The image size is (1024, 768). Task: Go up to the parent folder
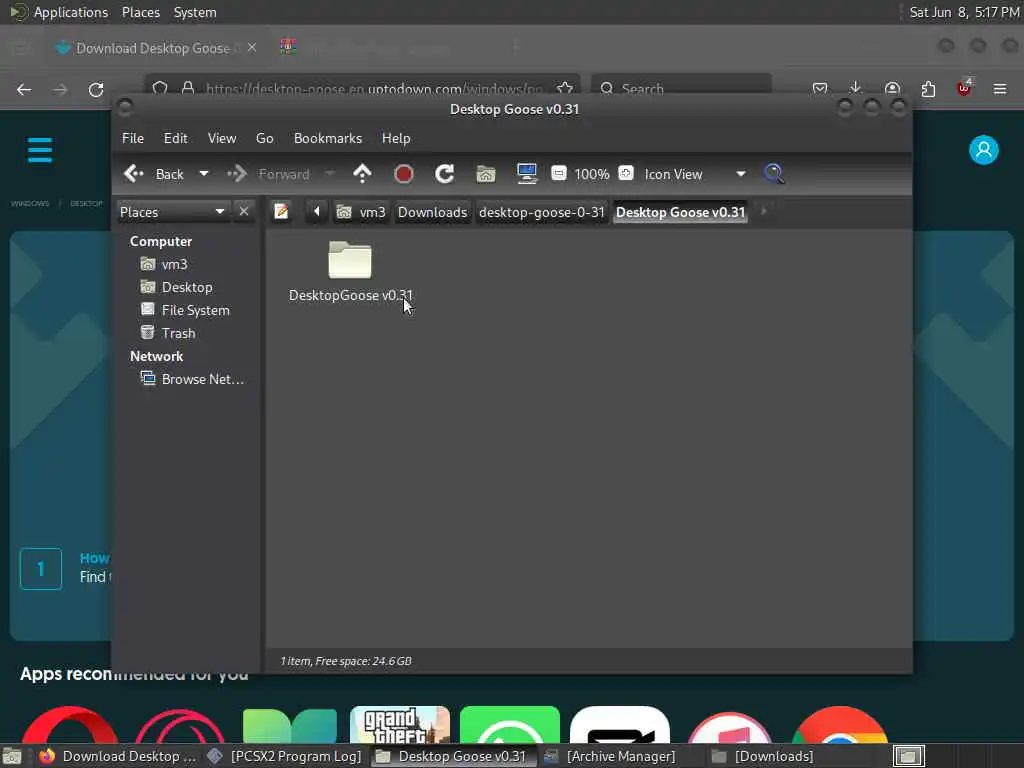[362, 174]
